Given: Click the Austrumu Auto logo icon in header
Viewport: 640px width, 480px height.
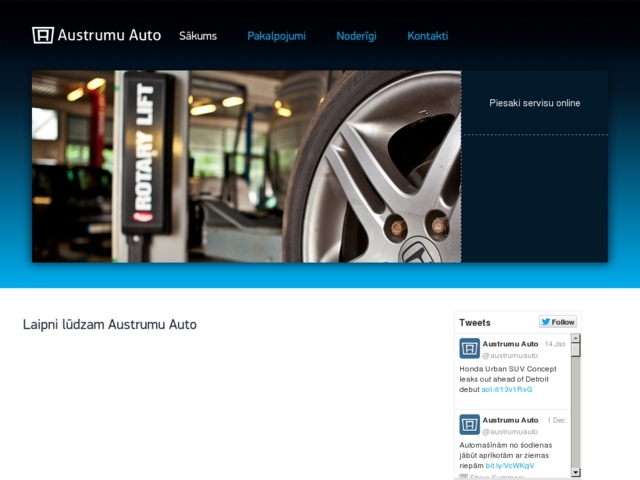Looking at the screenshot, I should [43, 35].
